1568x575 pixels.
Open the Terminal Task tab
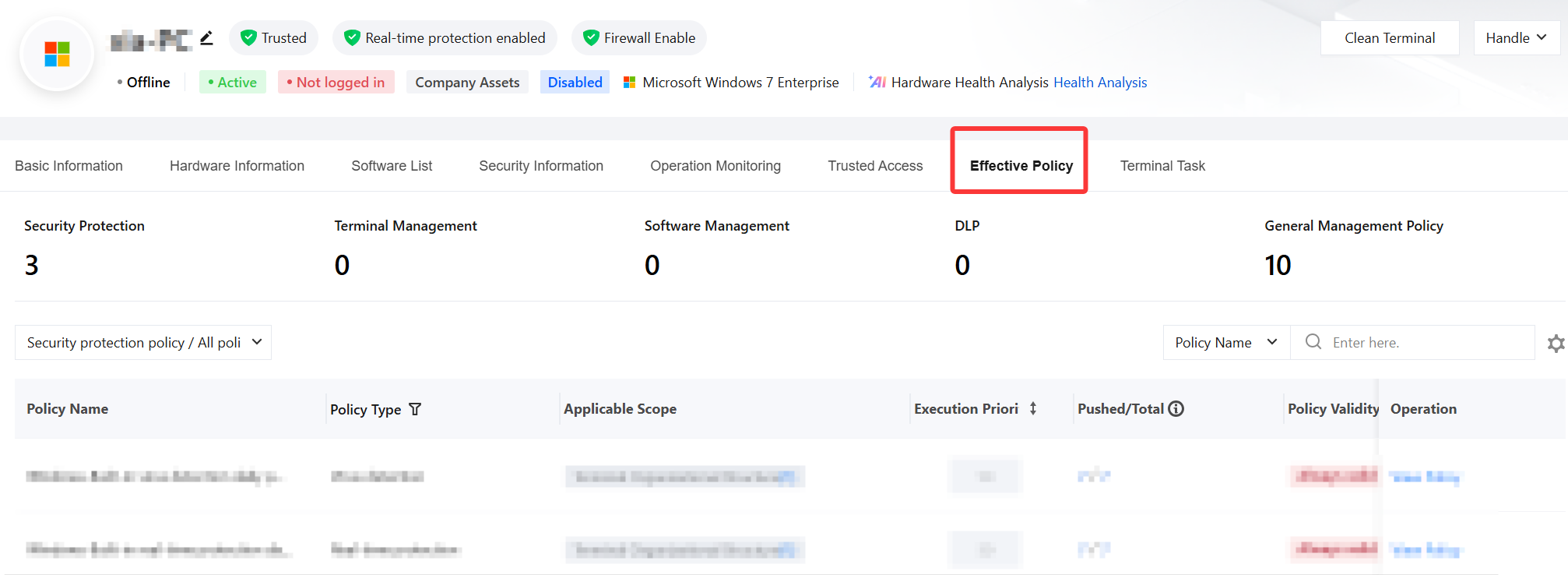point(1162,166)
